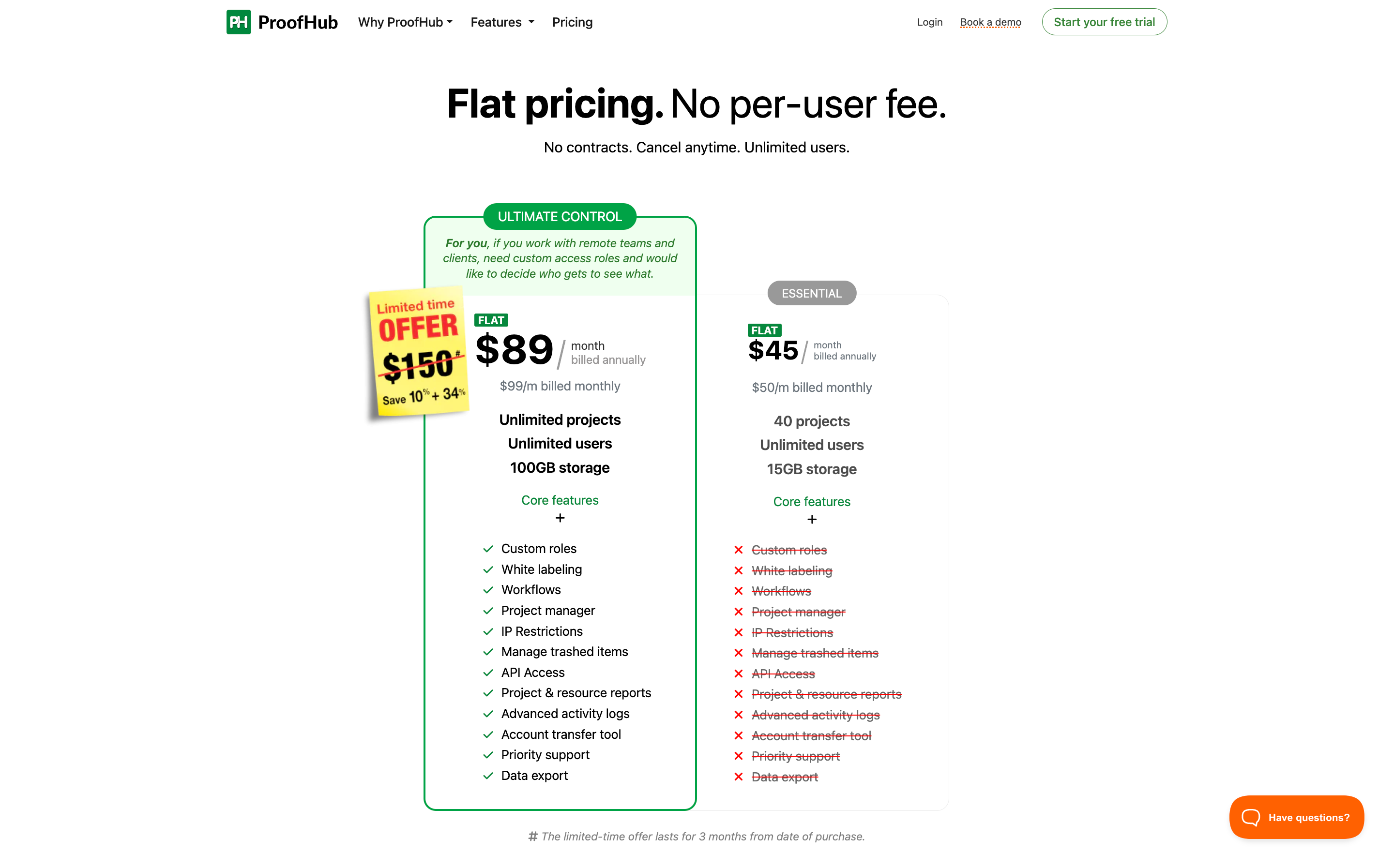This screenshot has height=868, width=1394.
Task: Select the ESSENTIAL plan label
Action: (x=811, y=293)
